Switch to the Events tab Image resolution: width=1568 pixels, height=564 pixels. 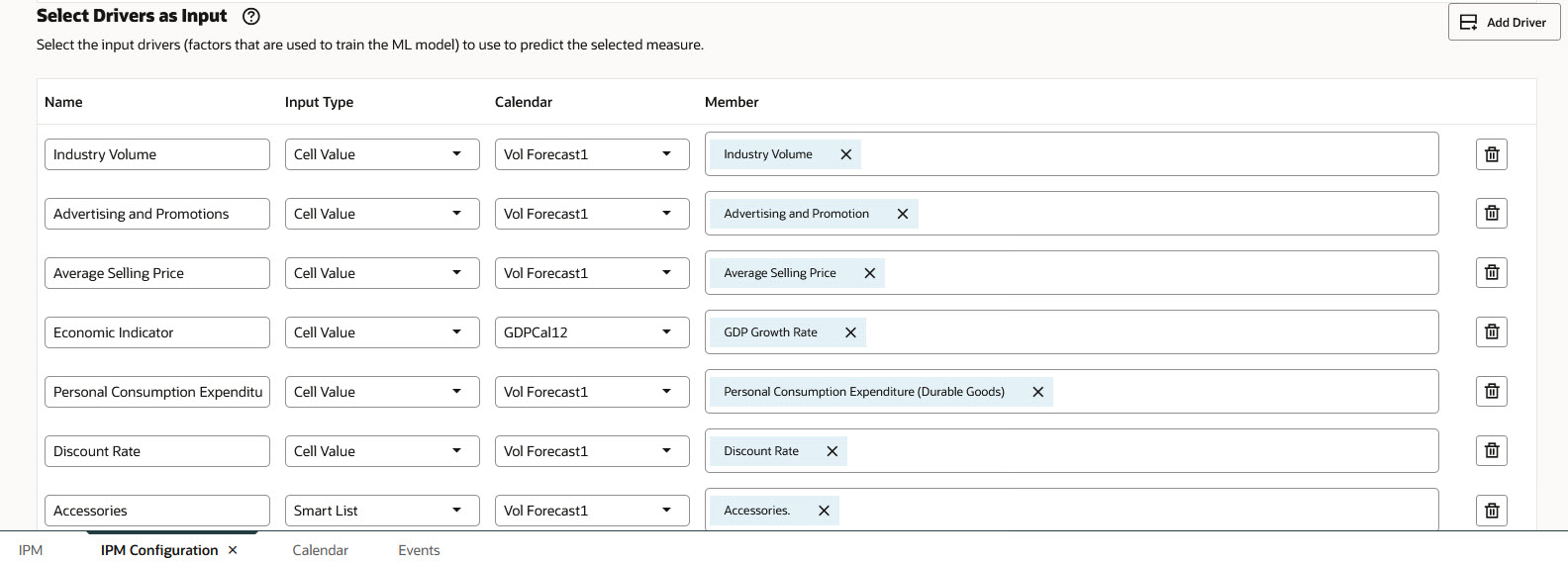point(419,550)
